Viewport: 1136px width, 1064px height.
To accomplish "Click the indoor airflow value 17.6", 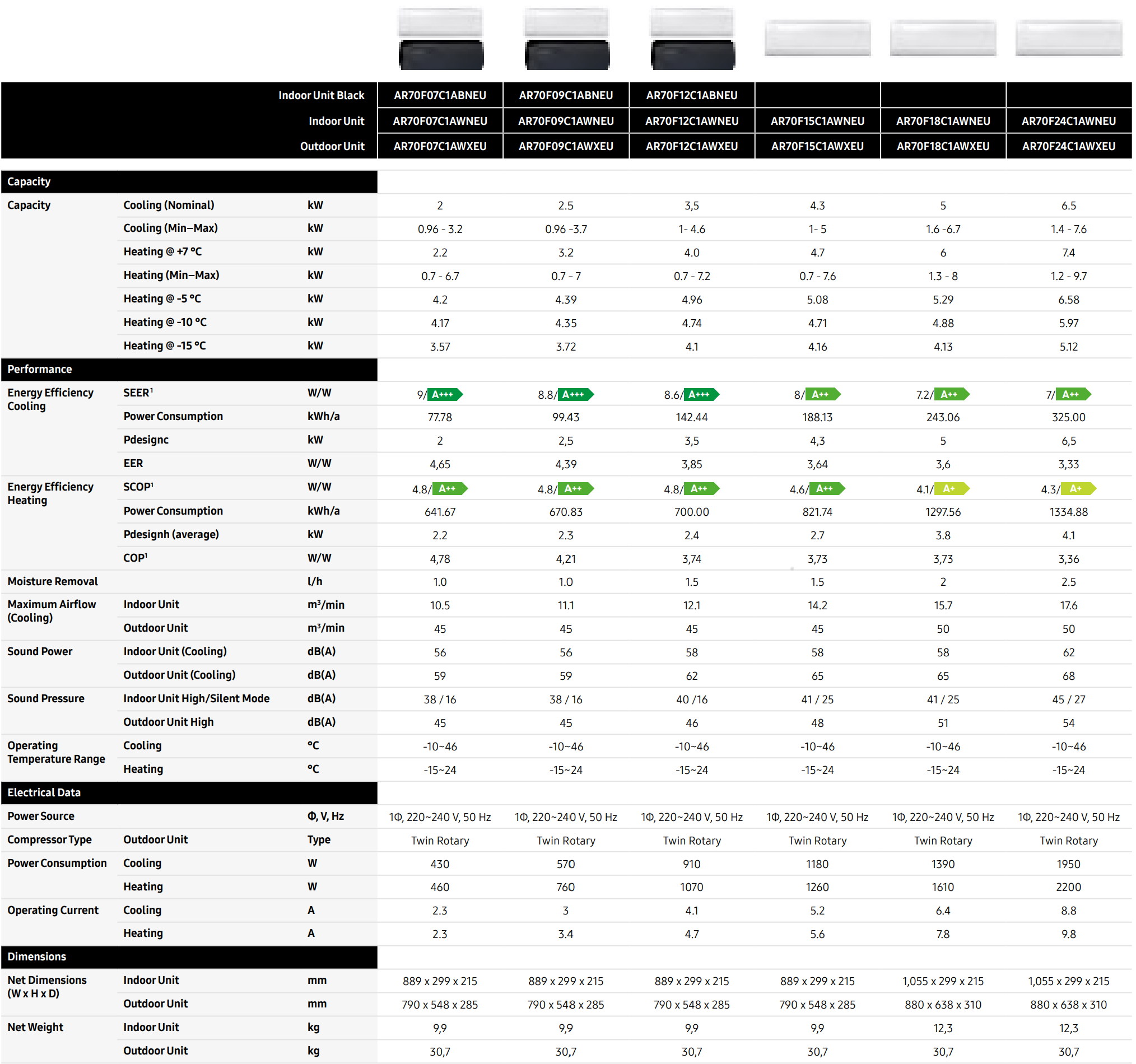I will 1069,605.
